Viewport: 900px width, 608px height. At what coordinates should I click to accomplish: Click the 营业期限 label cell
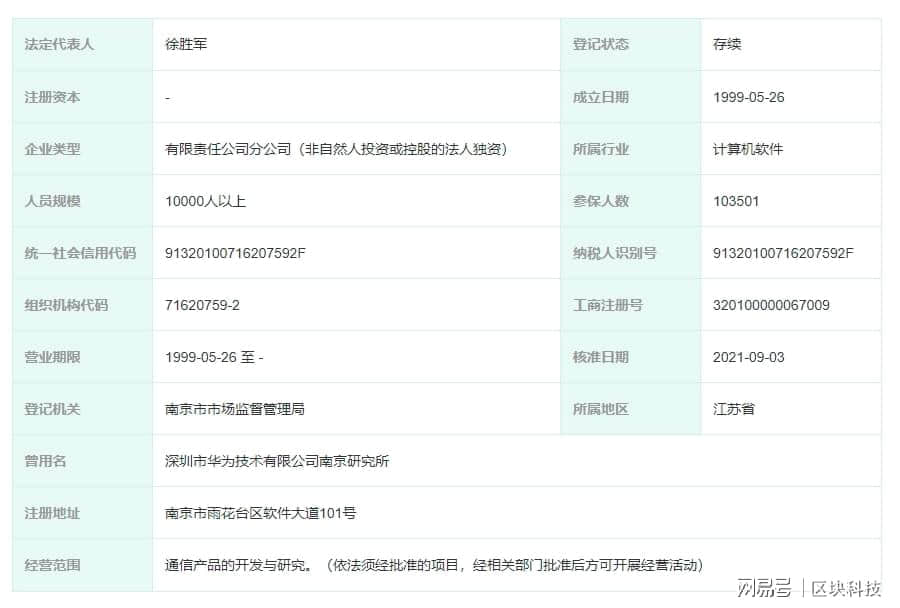[83, 357]
